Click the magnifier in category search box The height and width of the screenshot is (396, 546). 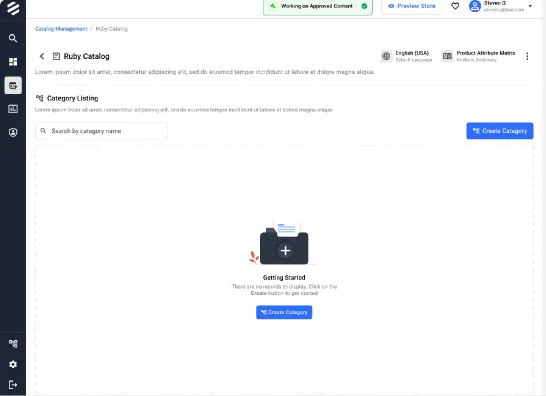(x=43, y=131)
